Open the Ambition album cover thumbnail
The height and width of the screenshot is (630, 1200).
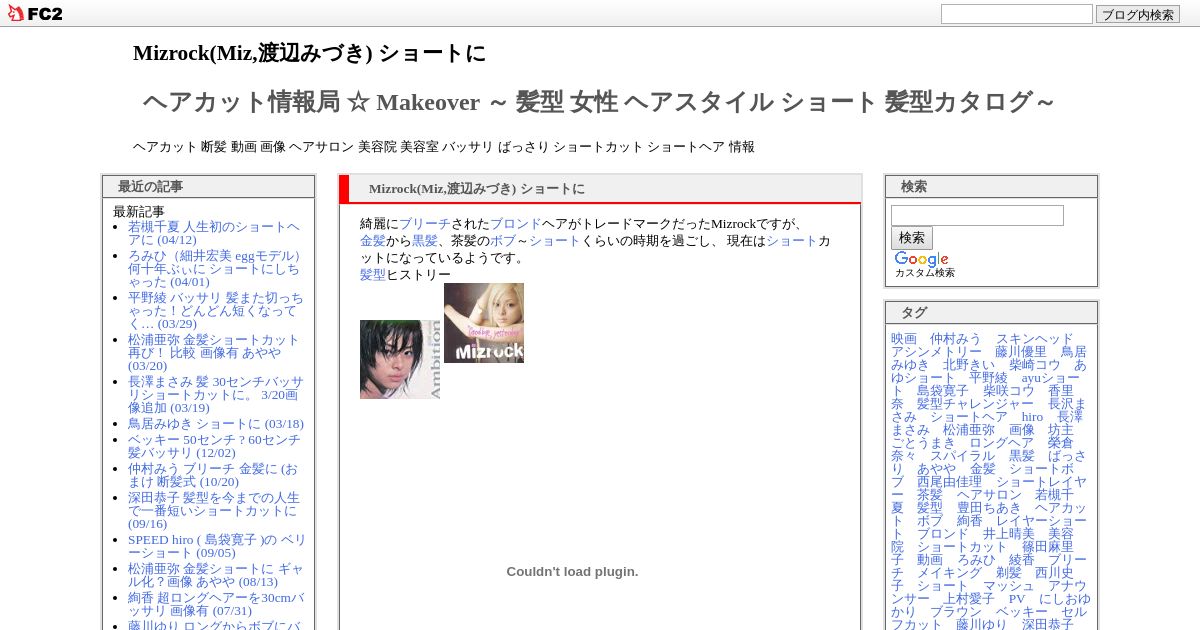[401, 360]
